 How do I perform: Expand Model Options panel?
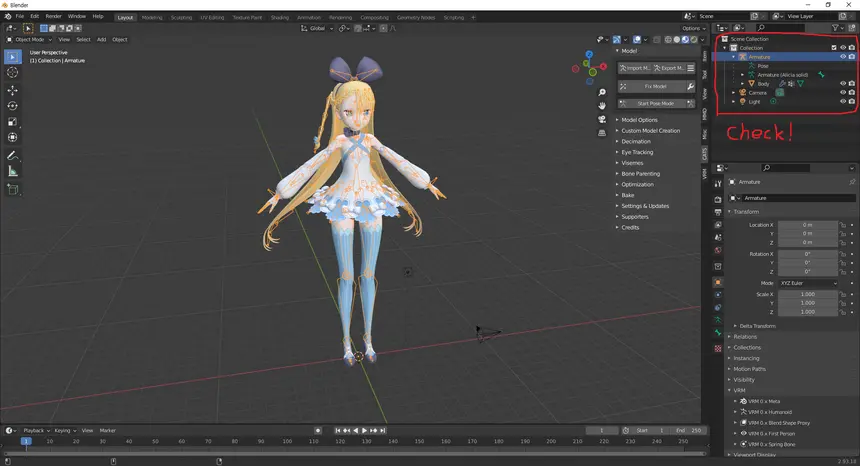coord(639,120)
